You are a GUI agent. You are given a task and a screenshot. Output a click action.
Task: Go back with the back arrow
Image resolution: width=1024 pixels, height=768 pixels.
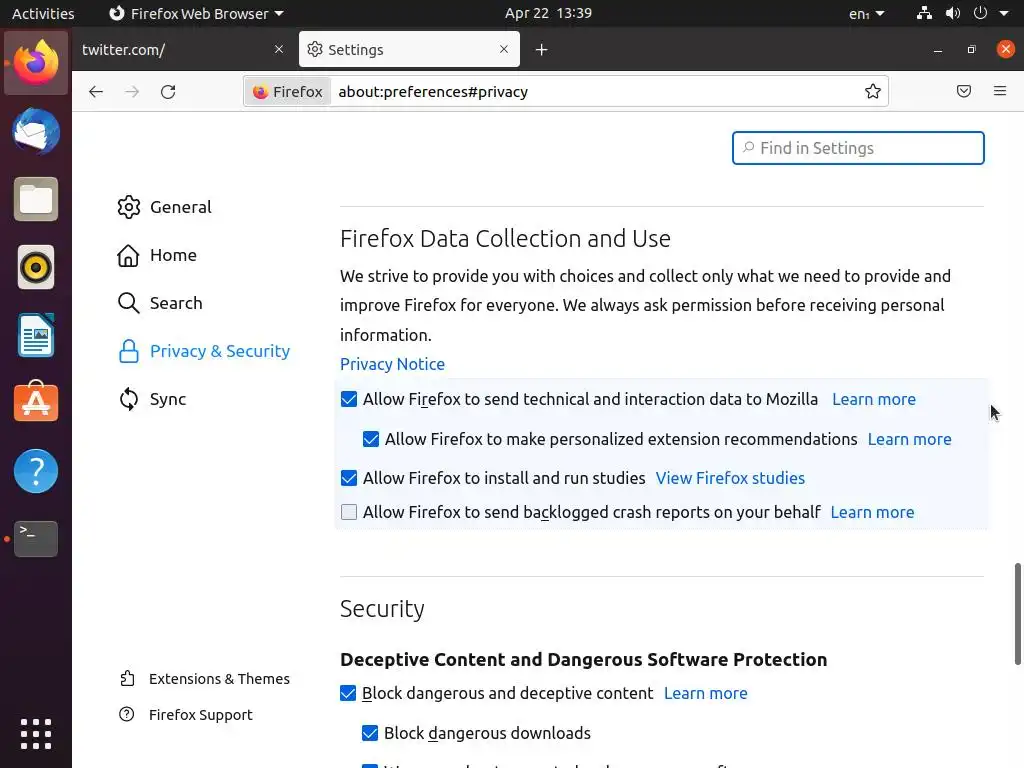pos(96,92)
